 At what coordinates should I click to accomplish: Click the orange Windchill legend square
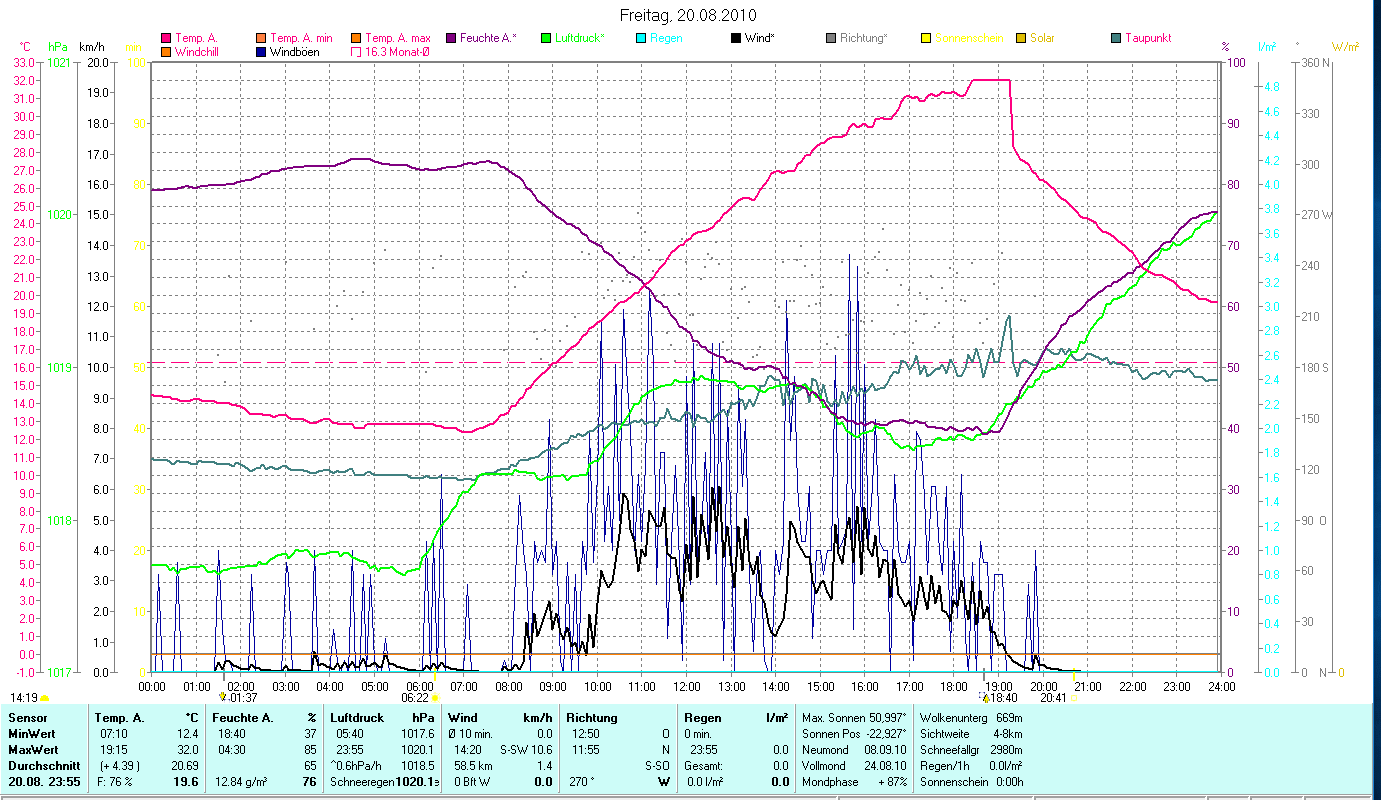pyautogui.click(x=166, y=52)
